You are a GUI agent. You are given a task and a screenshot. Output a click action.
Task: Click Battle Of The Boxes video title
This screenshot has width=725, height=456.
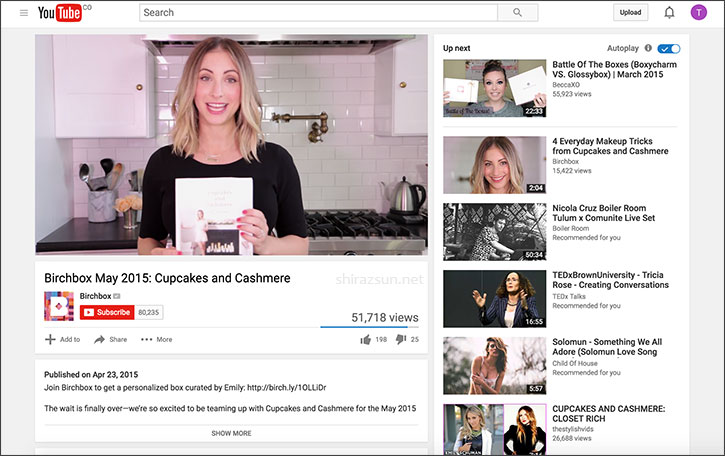tap(614, 69)
